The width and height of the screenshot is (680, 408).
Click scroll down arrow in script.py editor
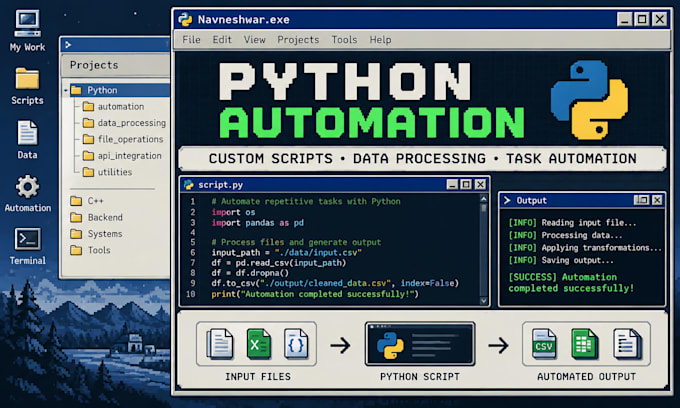pyautogui.click(x=484, y=300)
